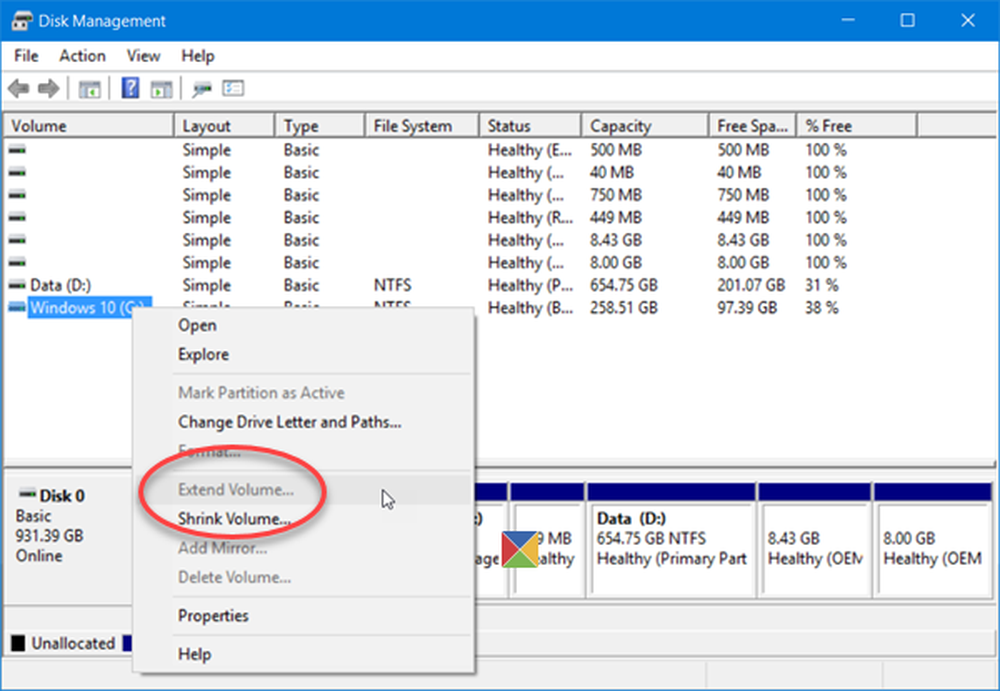Click the Properties checklist toolbar icon
This screenshot has width=1000, height=691.
point(233,90)
